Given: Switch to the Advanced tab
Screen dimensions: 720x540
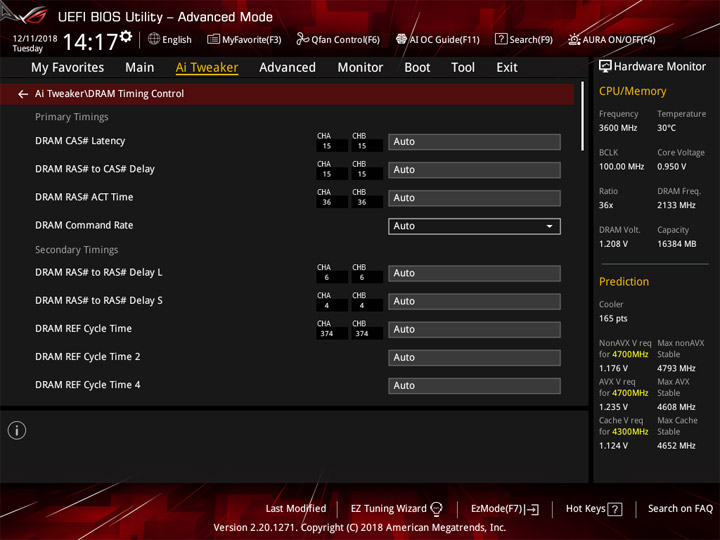Looking at the screenshot, I should (287, 68).
